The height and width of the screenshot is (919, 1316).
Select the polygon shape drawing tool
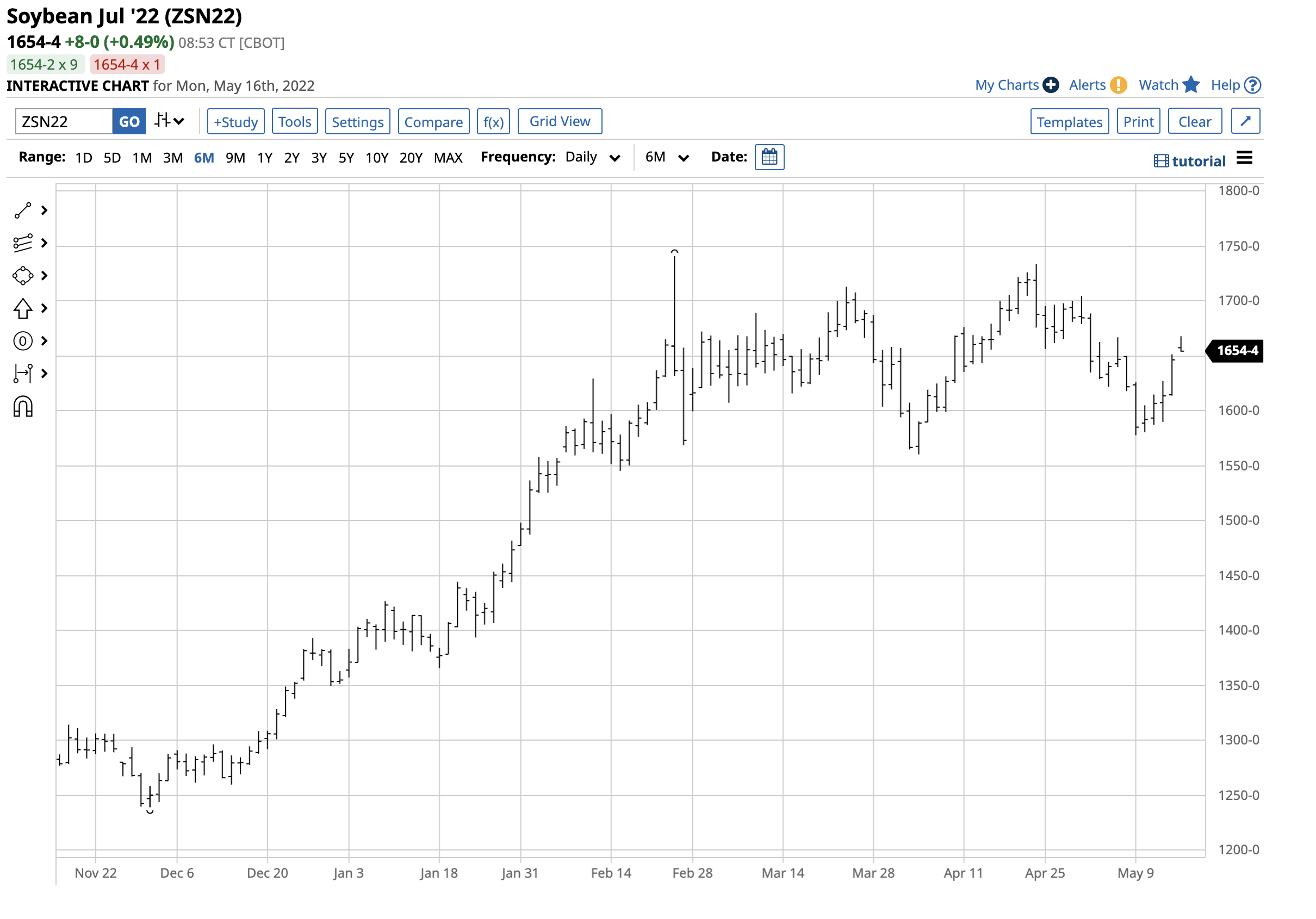[x=23, y=276]
